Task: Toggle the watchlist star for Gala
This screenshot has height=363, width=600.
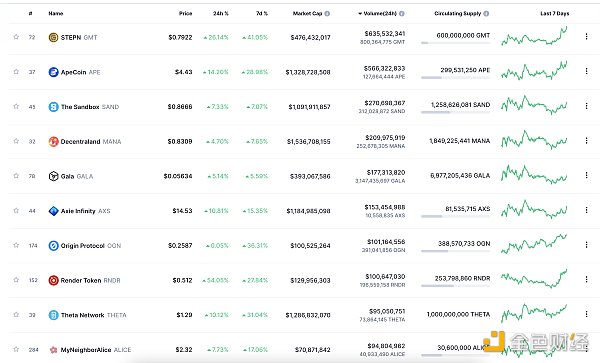Action: click(x=16, y=176)
